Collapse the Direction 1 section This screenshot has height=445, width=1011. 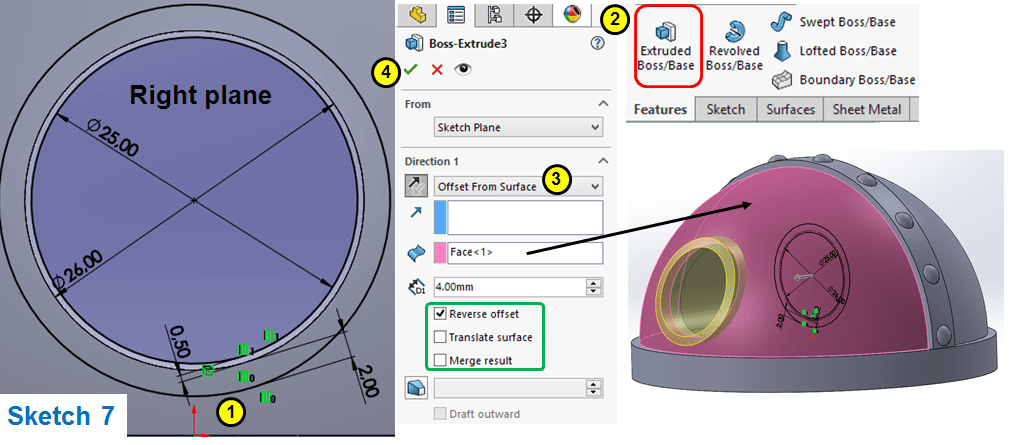point(602,161)
